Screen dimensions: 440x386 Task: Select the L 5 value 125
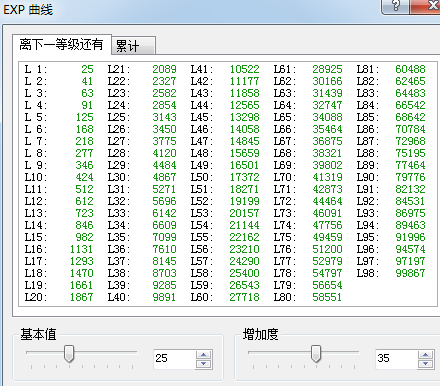pyautogui.click(x=84, y=117)
